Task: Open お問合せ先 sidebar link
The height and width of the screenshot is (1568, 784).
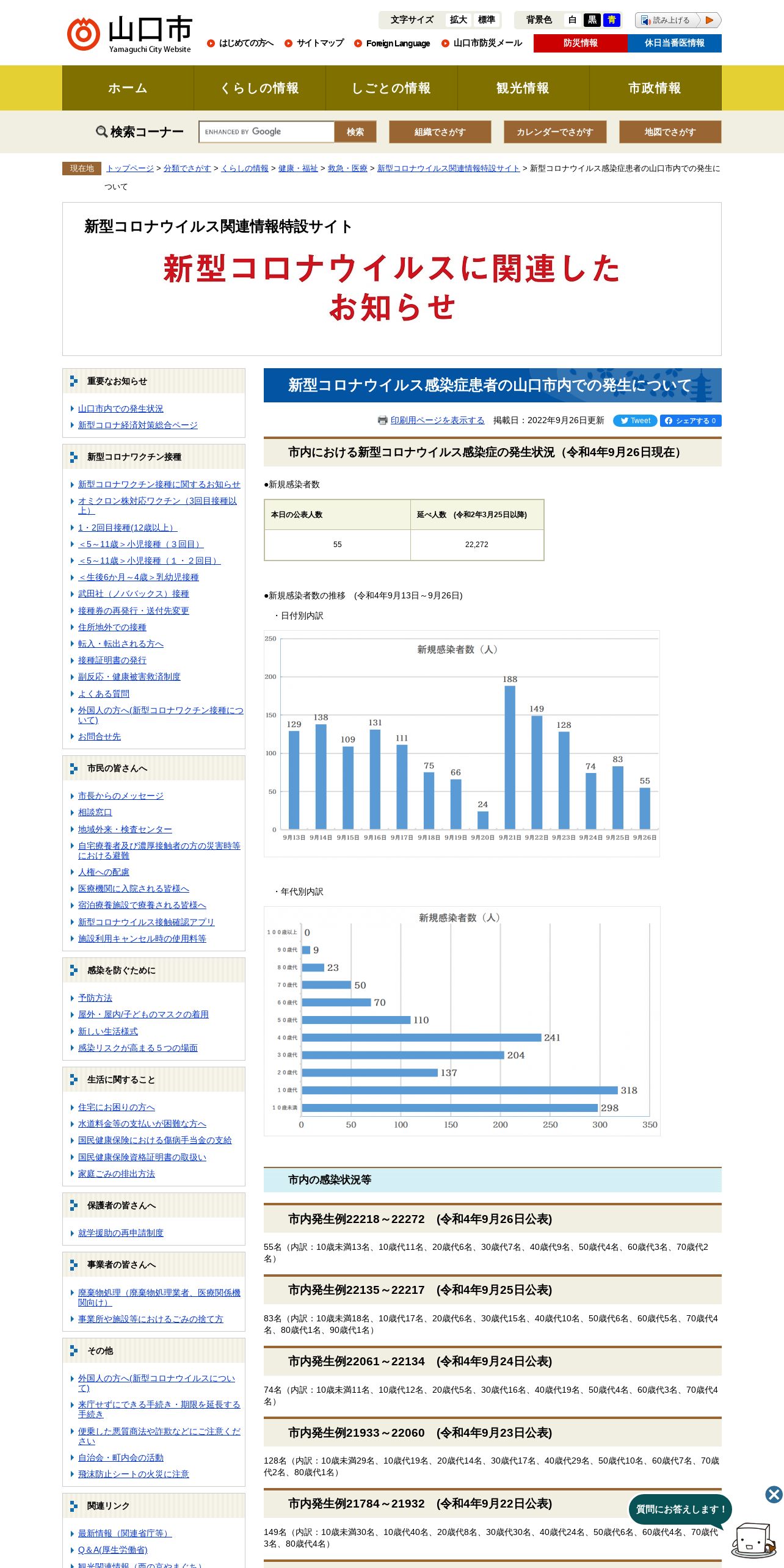Action: click(x=100, y=736)
